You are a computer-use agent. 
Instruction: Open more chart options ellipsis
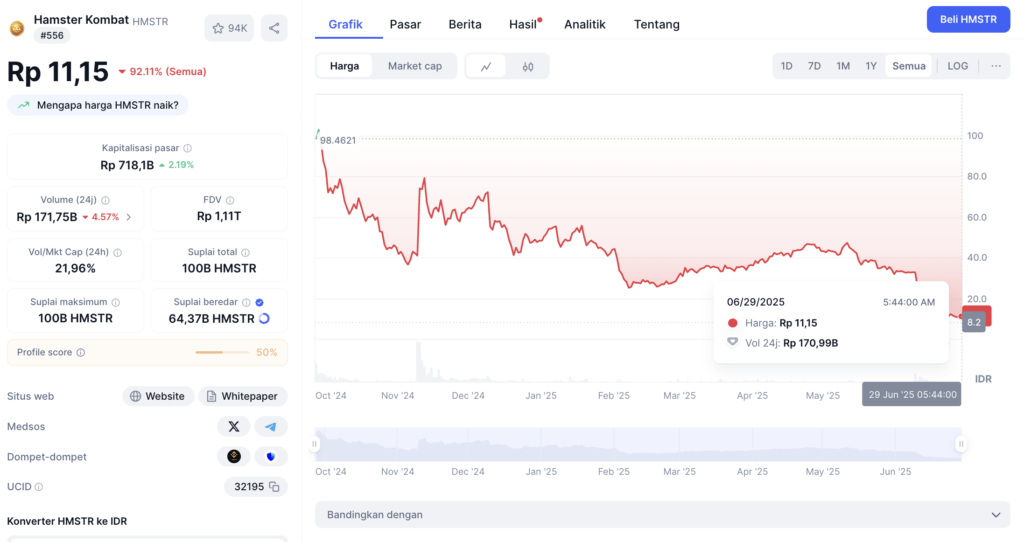coord(996,66)
